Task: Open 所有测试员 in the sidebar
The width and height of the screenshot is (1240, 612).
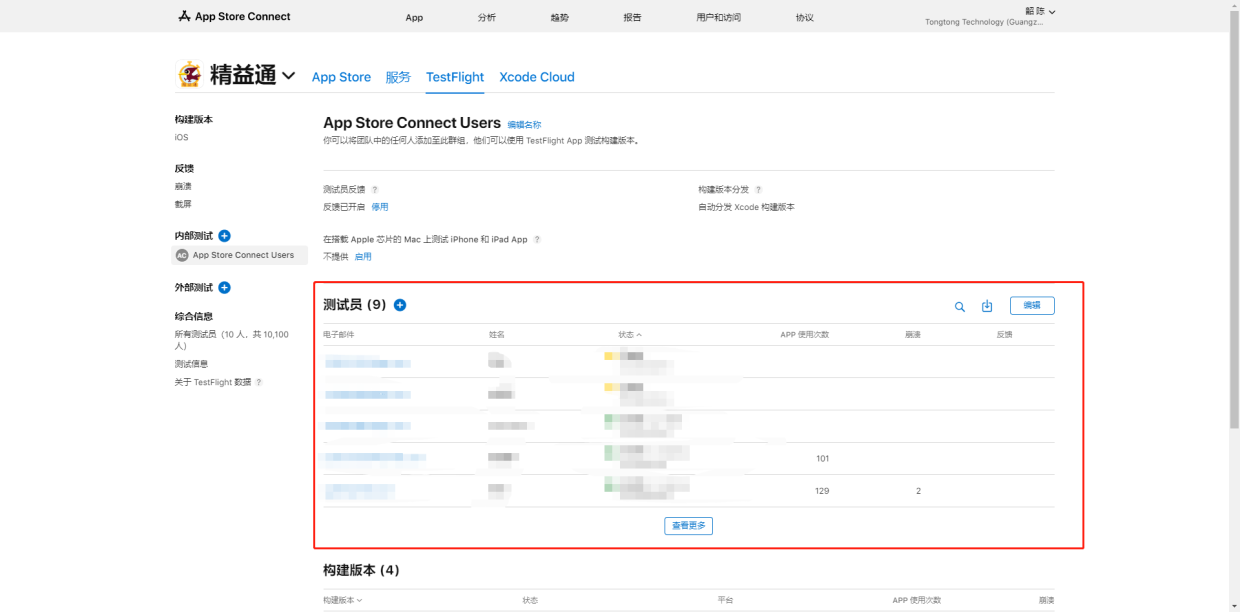Action: (x=232, y=340)
